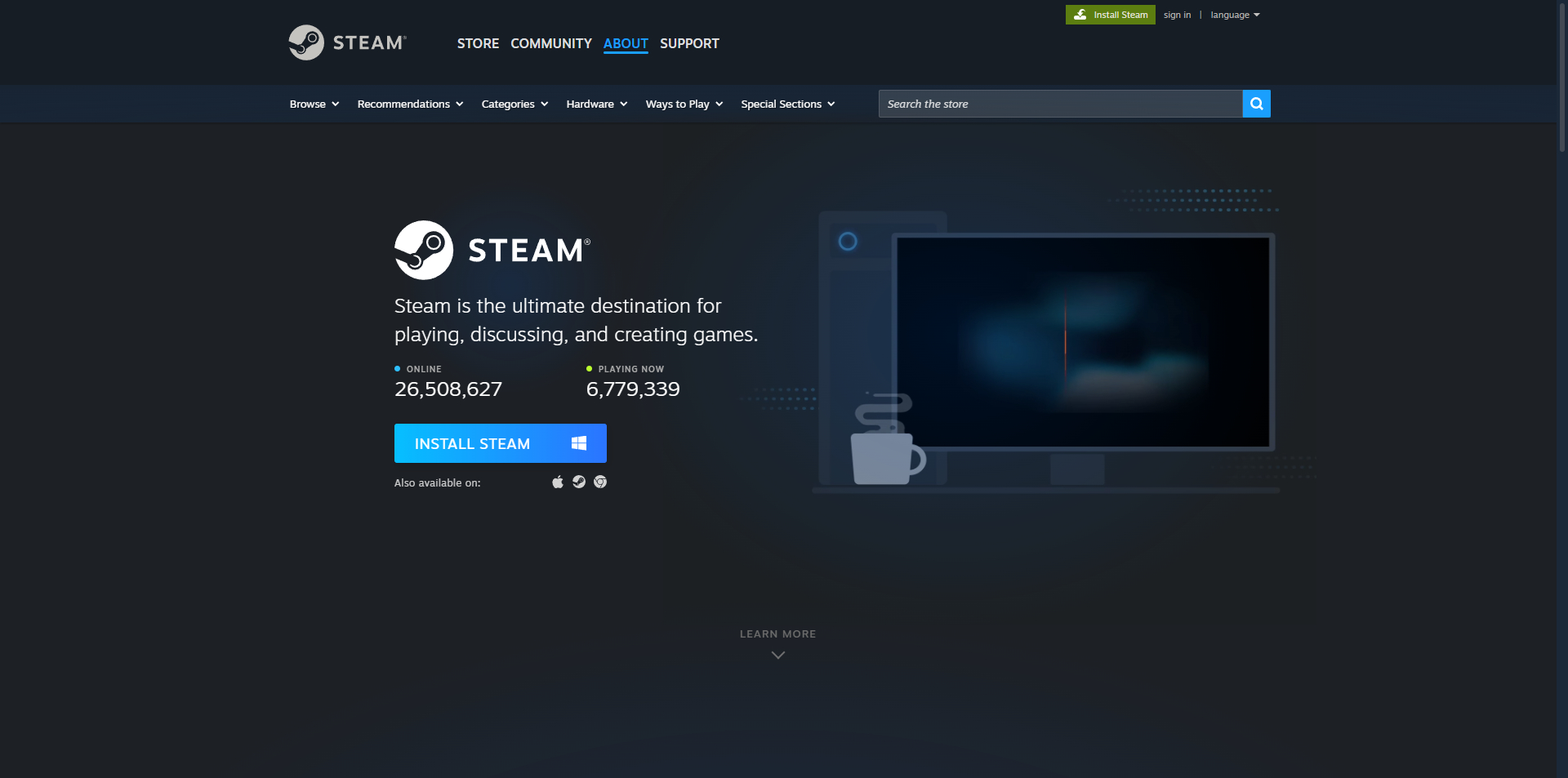Expand the Recommendations menu
Screen dimensions: 1568x778
click(410, 104)
